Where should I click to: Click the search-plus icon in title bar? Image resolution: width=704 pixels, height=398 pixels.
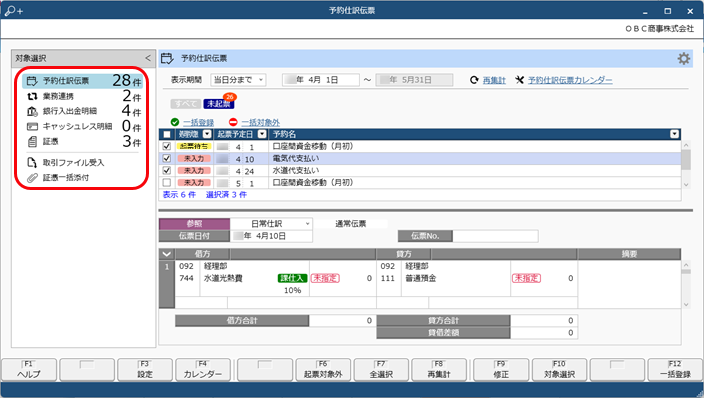13,10
